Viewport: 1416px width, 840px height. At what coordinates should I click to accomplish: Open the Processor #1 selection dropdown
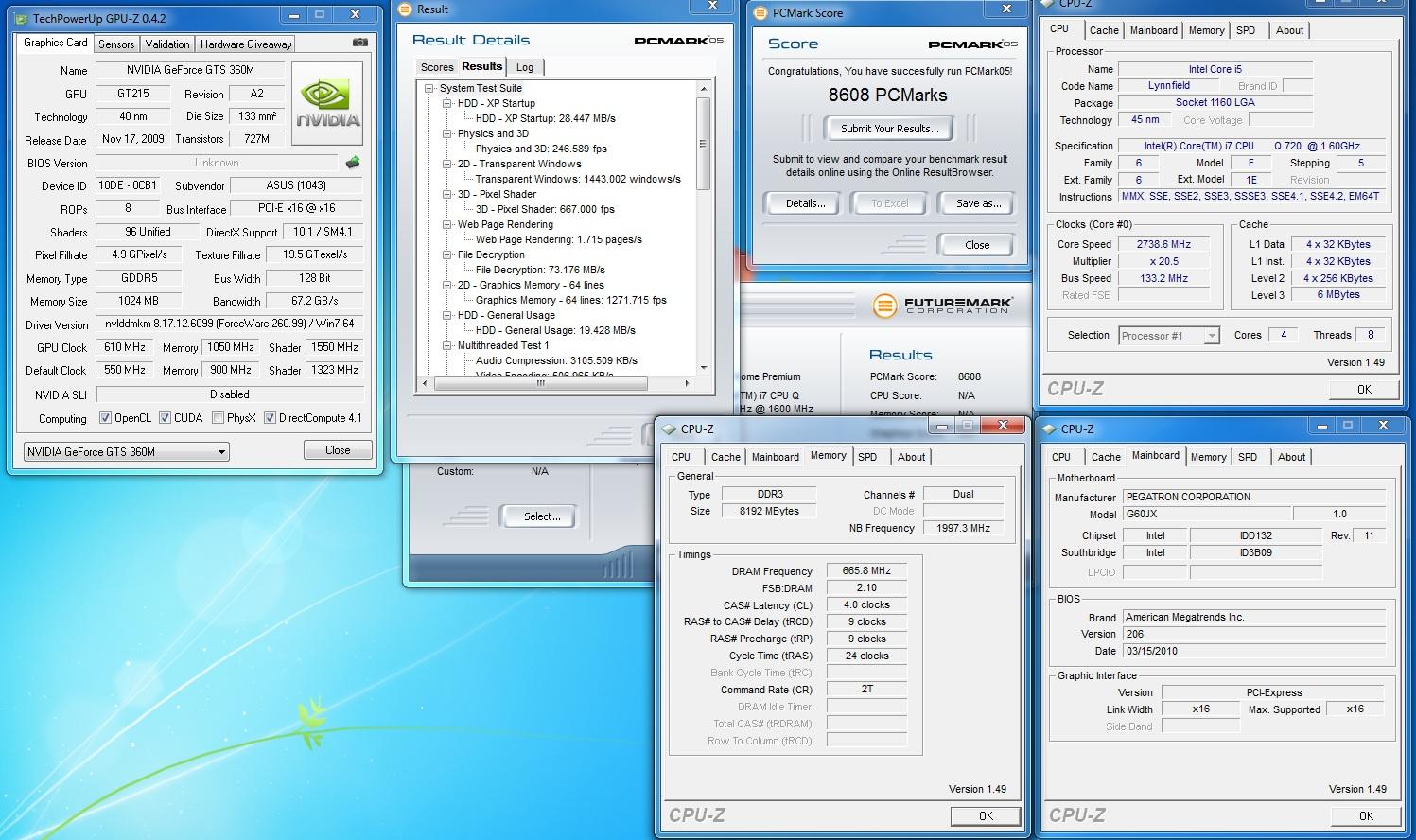pyautogui.click(x=1168, y=336)
